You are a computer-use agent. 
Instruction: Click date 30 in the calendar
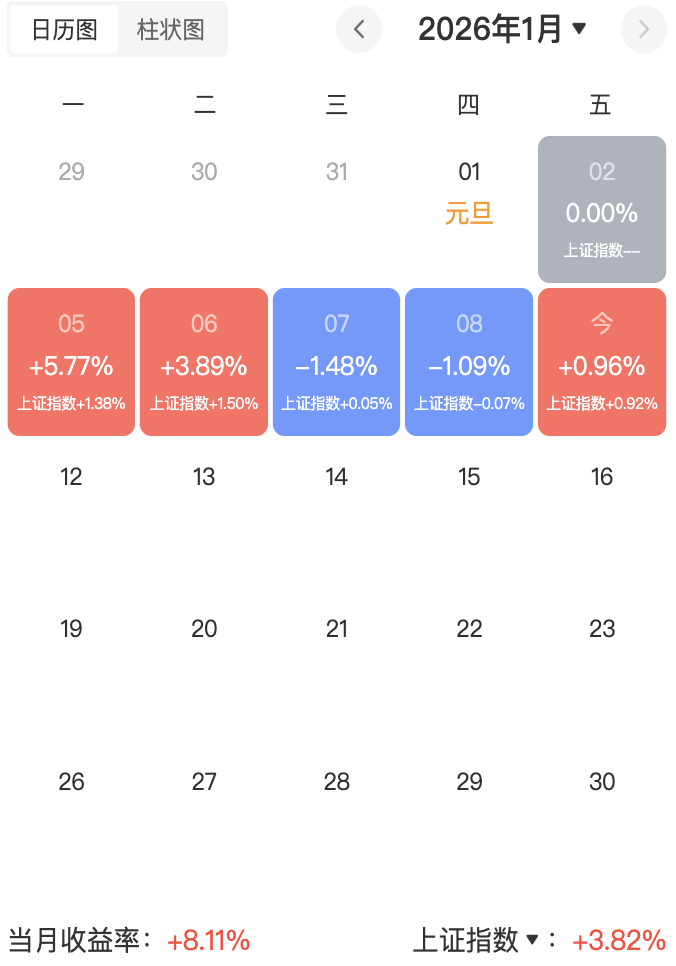click(x=602, y=781)
